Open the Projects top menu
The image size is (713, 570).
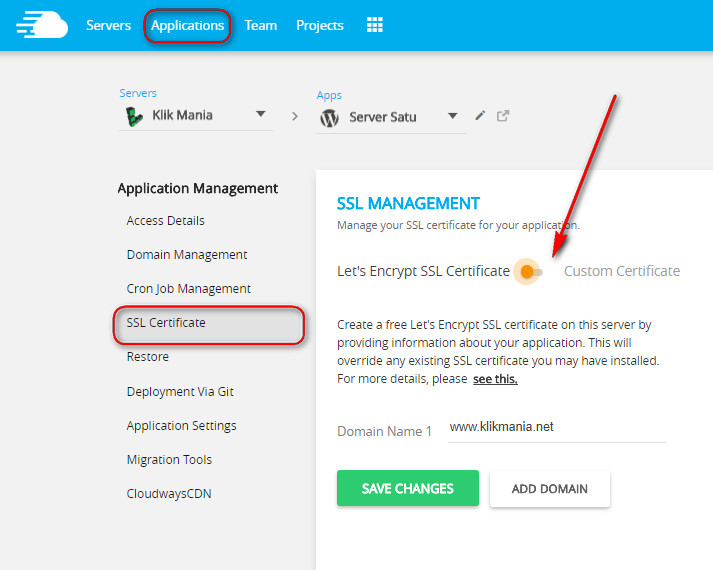320,25
